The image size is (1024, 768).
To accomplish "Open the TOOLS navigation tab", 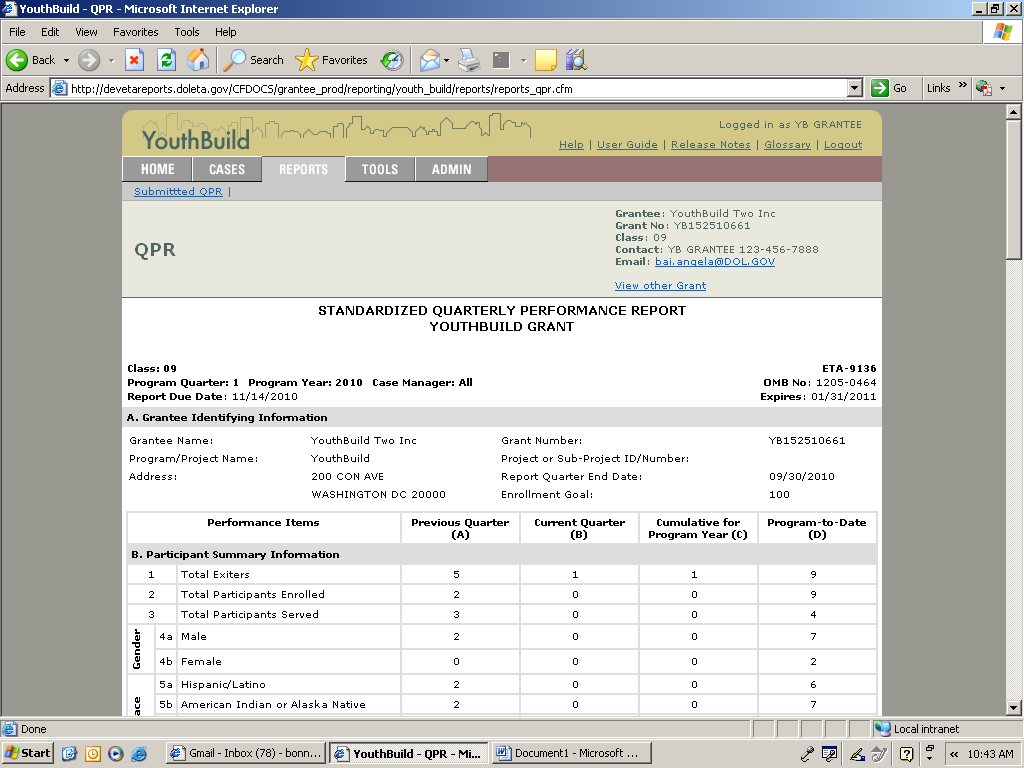I will [380, 169].
